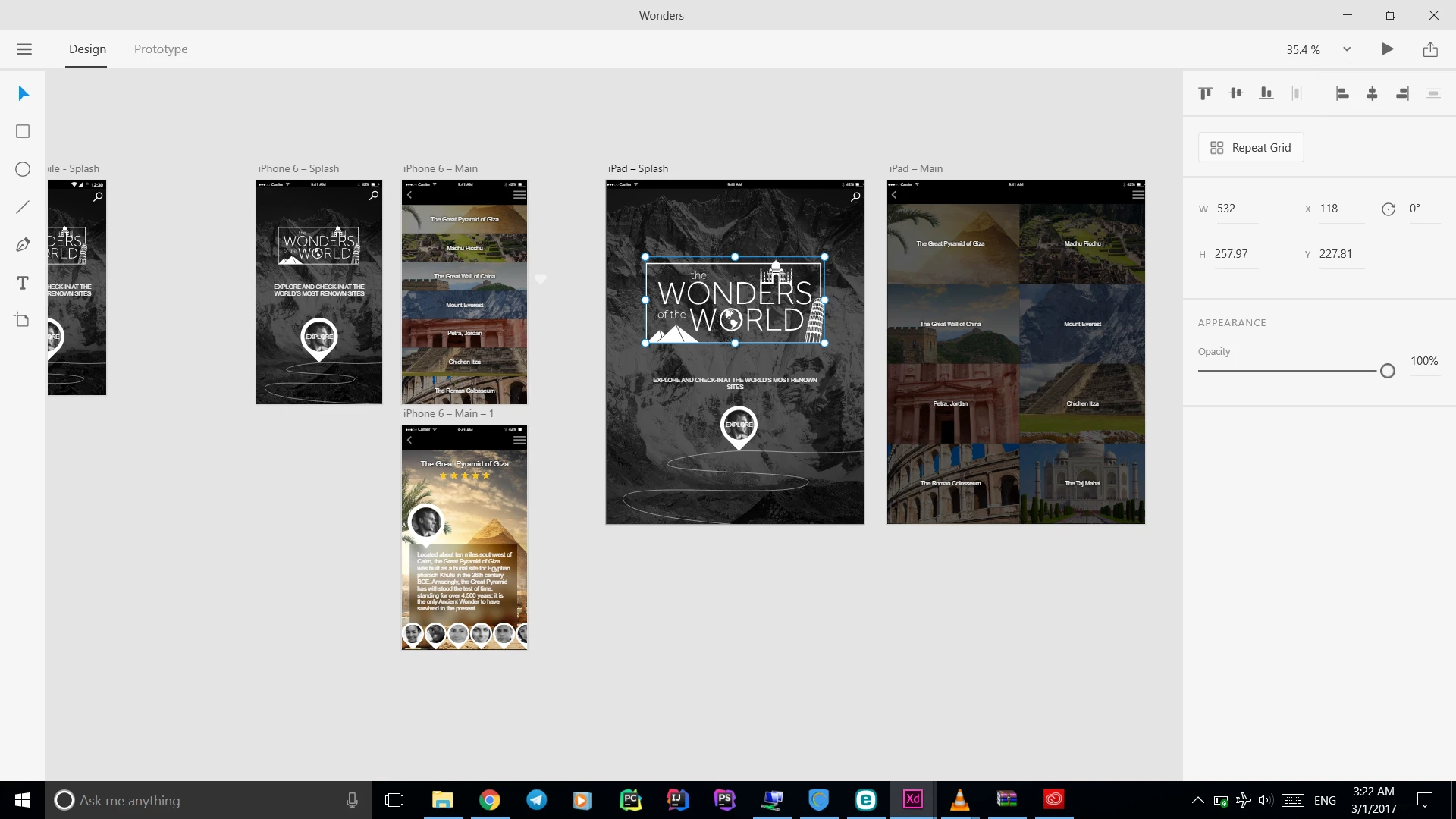The image size is (1456, 819).
Task: Switch to the Prototype tab
Action: click(x=161, y=49)
